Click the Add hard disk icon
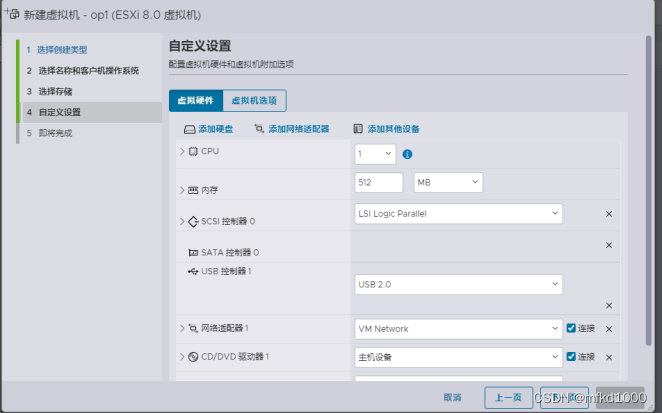This screenshot has width=662, height=413. (190, 129)
